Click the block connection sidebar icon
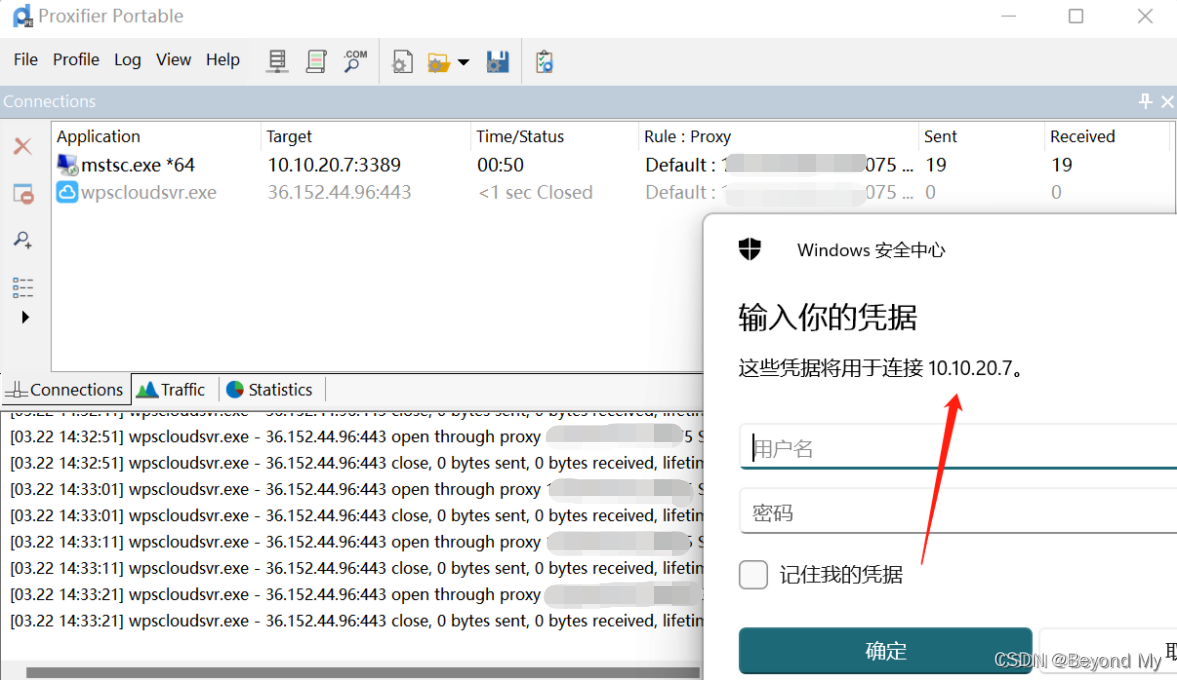The width and height of the screenshot is (1177, 680). (23, 194)
